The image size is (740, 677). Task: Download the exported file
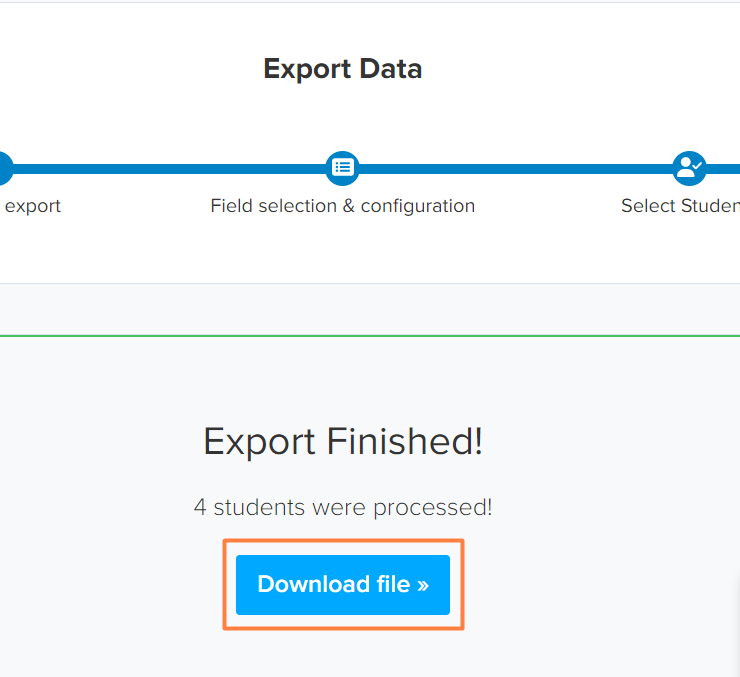(x=343, y=585)
